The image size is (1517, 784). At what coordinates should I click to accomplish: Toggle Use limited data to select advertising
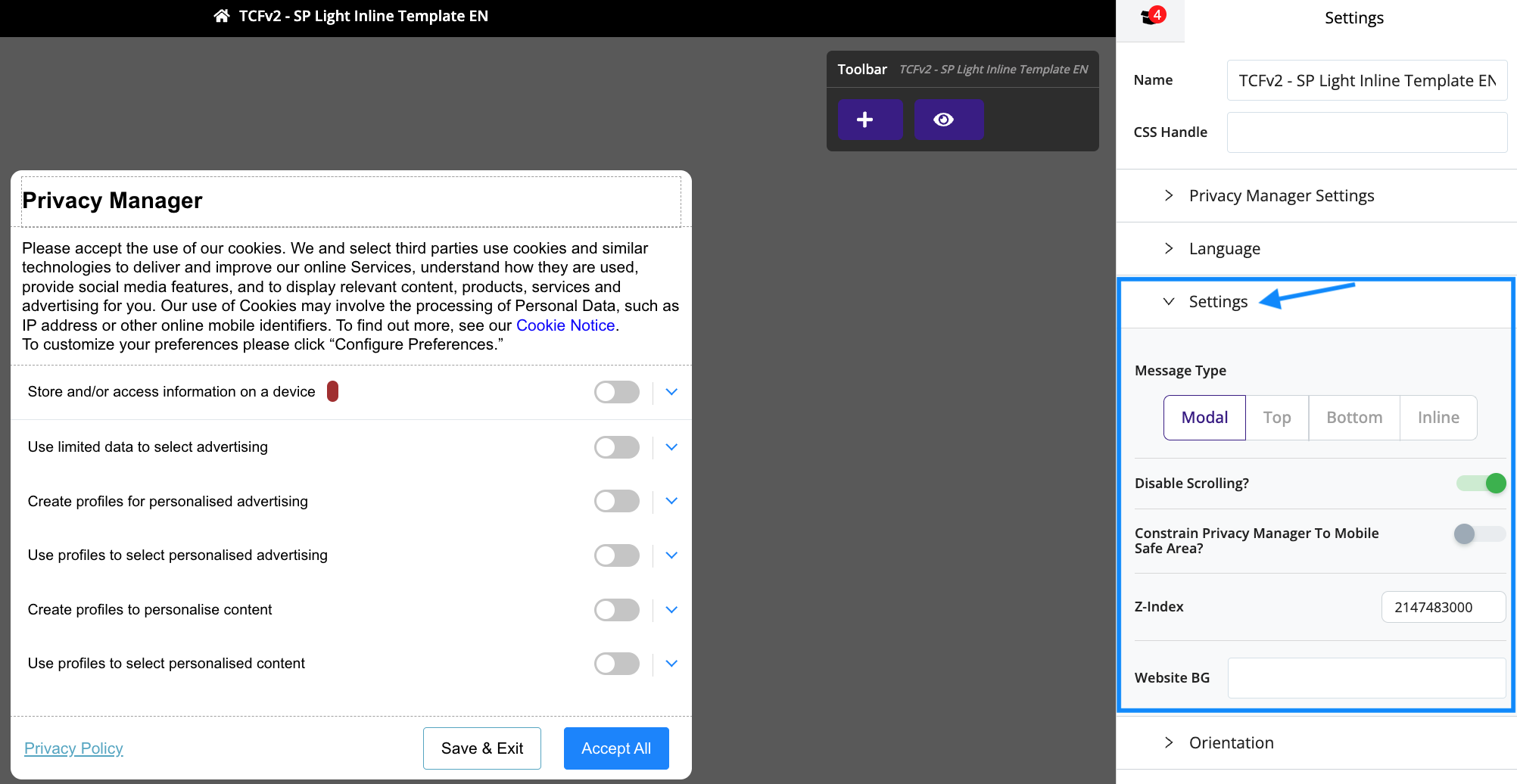point(617,447)
